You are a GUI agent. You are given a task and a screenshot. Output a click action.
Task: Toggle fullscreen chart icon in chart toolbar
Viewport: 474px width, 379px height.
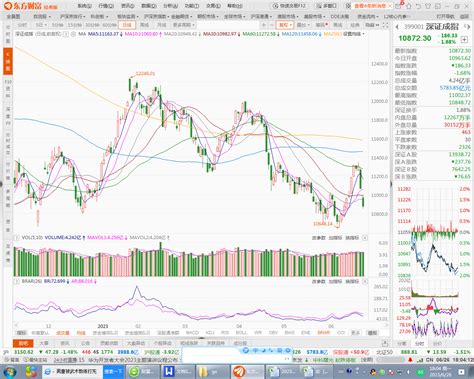[386, 25]
